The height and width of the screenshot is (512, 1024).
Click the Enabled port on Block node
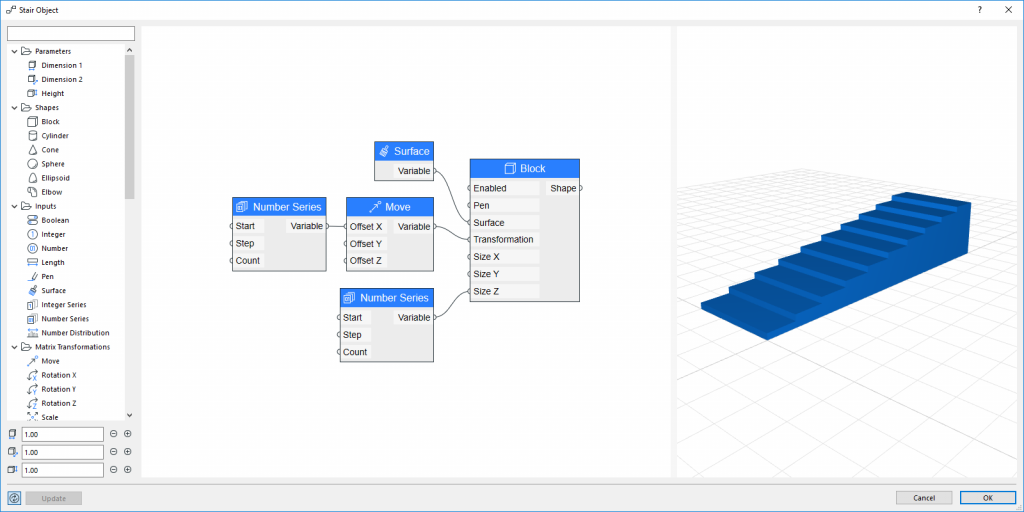pyautogui.click(x=471, y=188)
